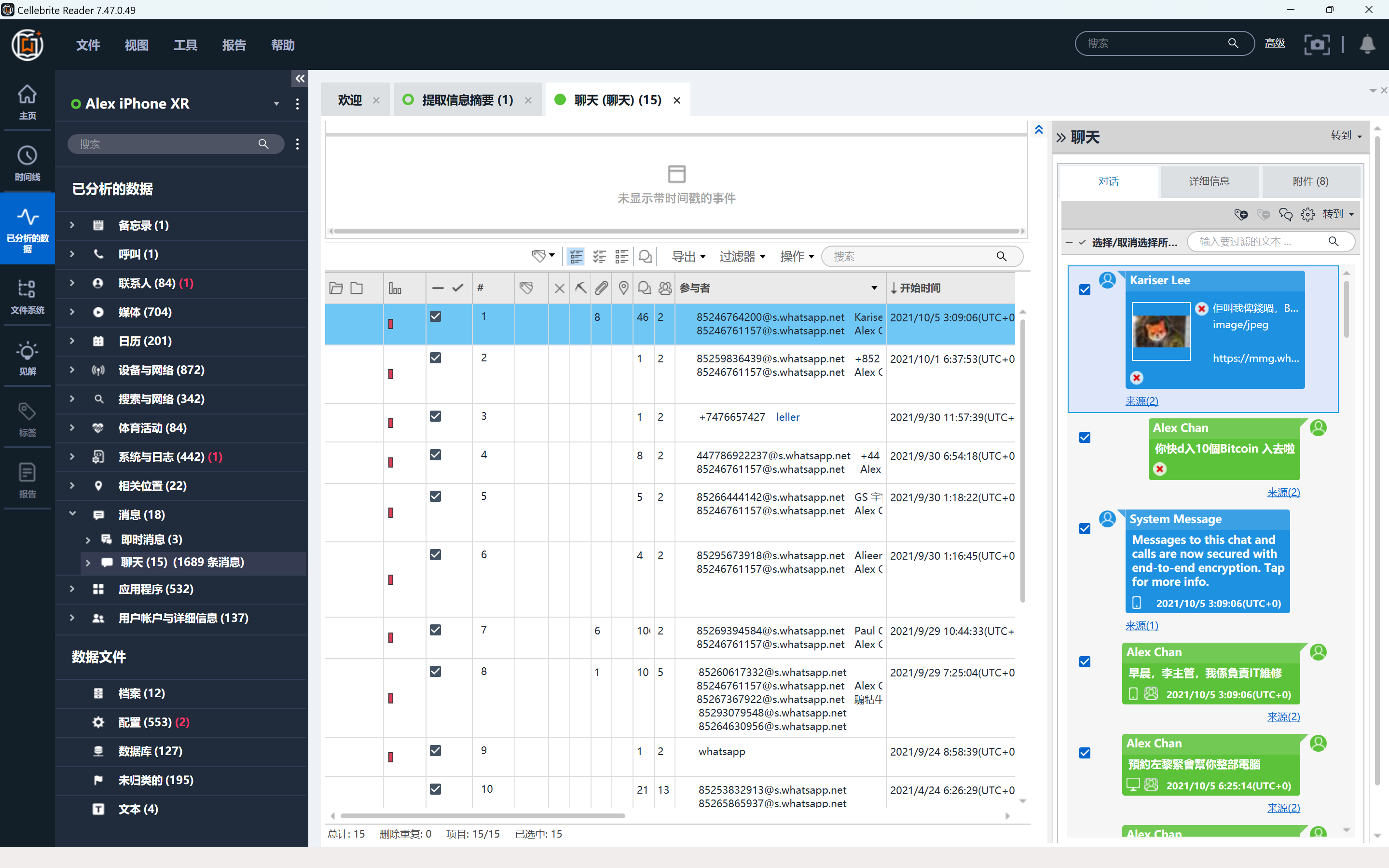This screenshot has width=1389, height=868.
Task: Open the 过滤器 dropdown
Action: pos(742,257)
